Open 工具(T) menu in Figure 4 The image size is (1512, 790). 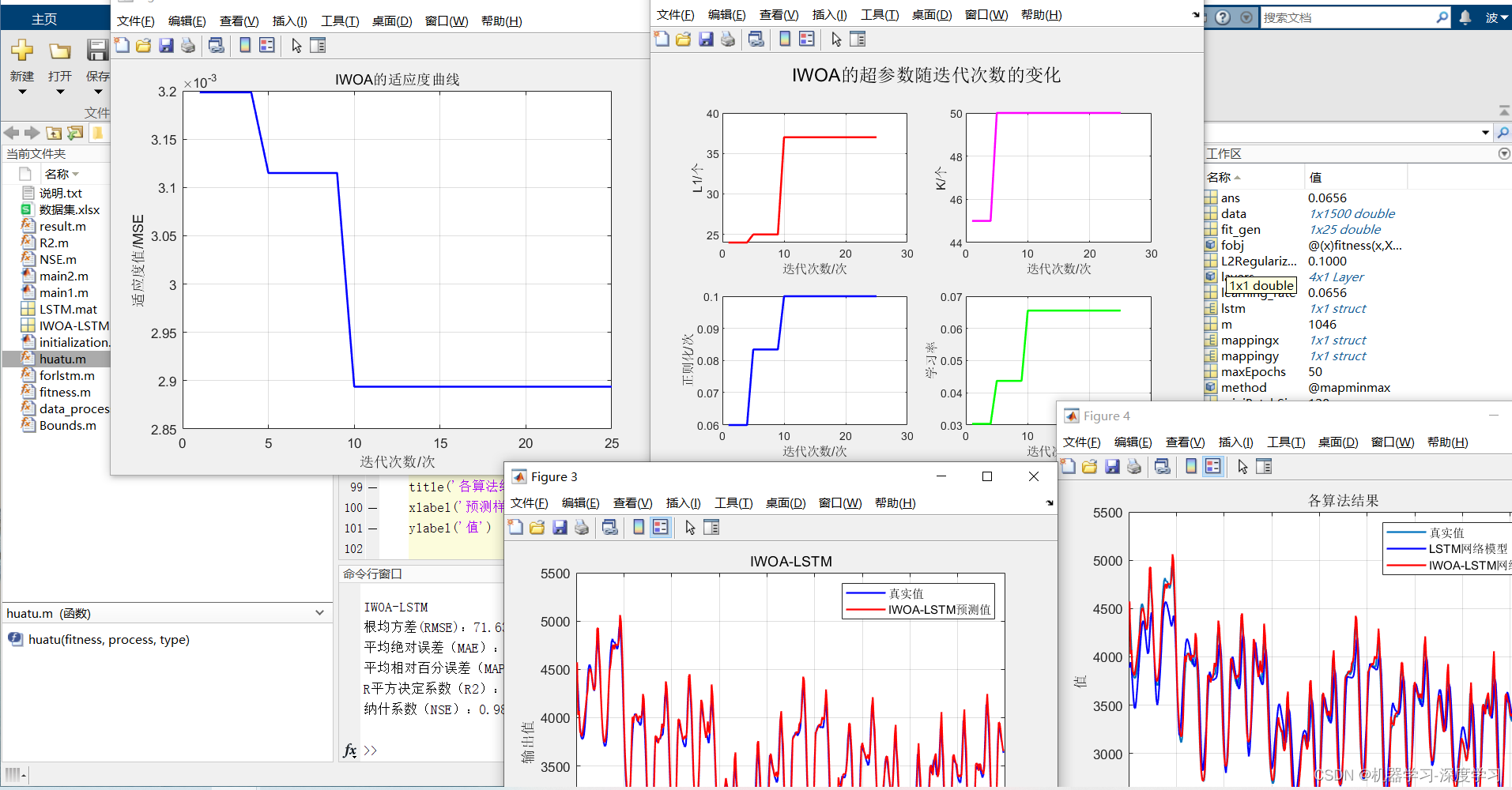[1286, 442]
